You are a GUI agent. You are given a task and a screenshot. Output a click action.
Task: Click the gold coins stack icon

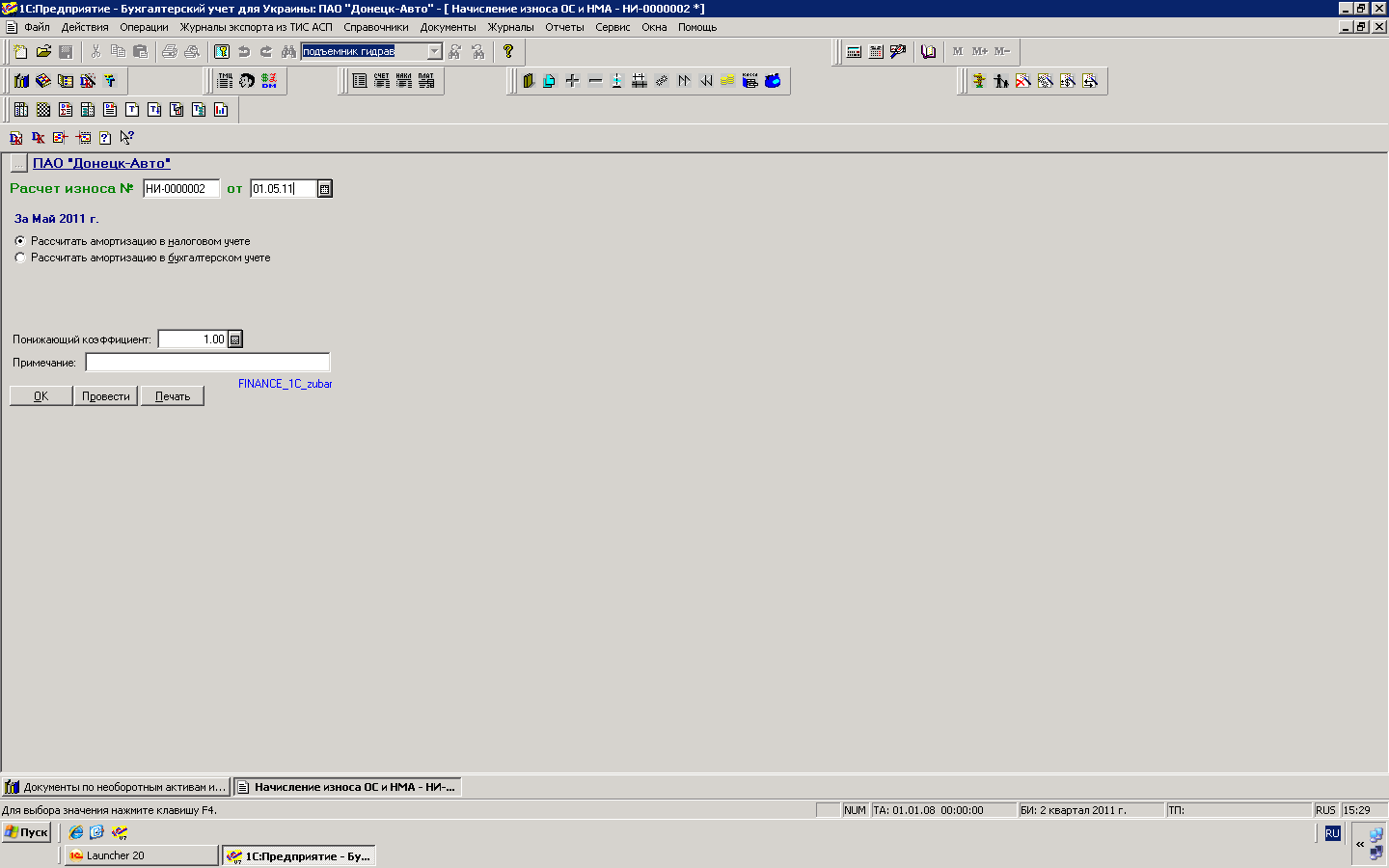click(x=728, y=80)
